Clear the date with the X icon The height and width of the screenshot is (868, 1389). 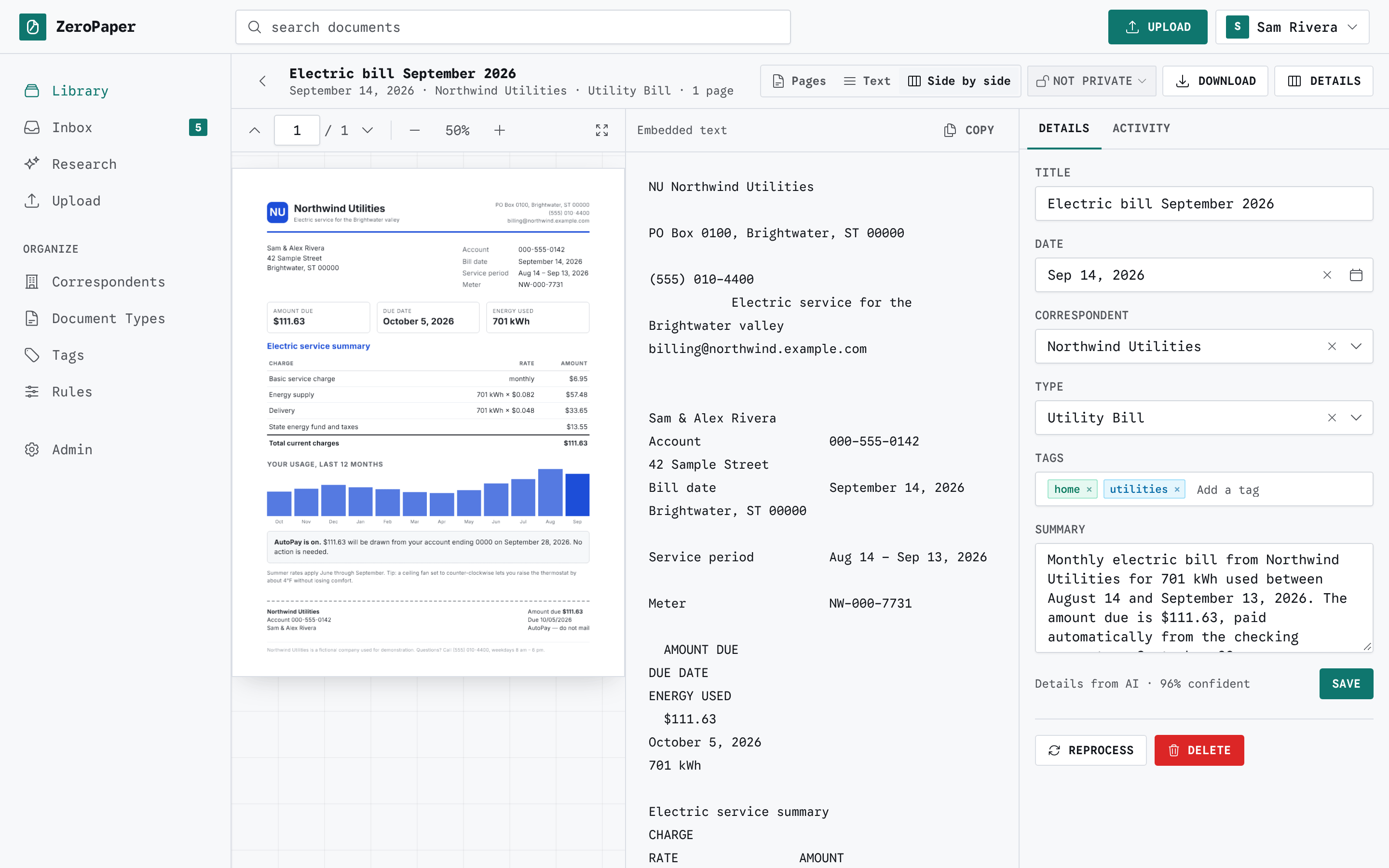click(x=1327, y=275)
